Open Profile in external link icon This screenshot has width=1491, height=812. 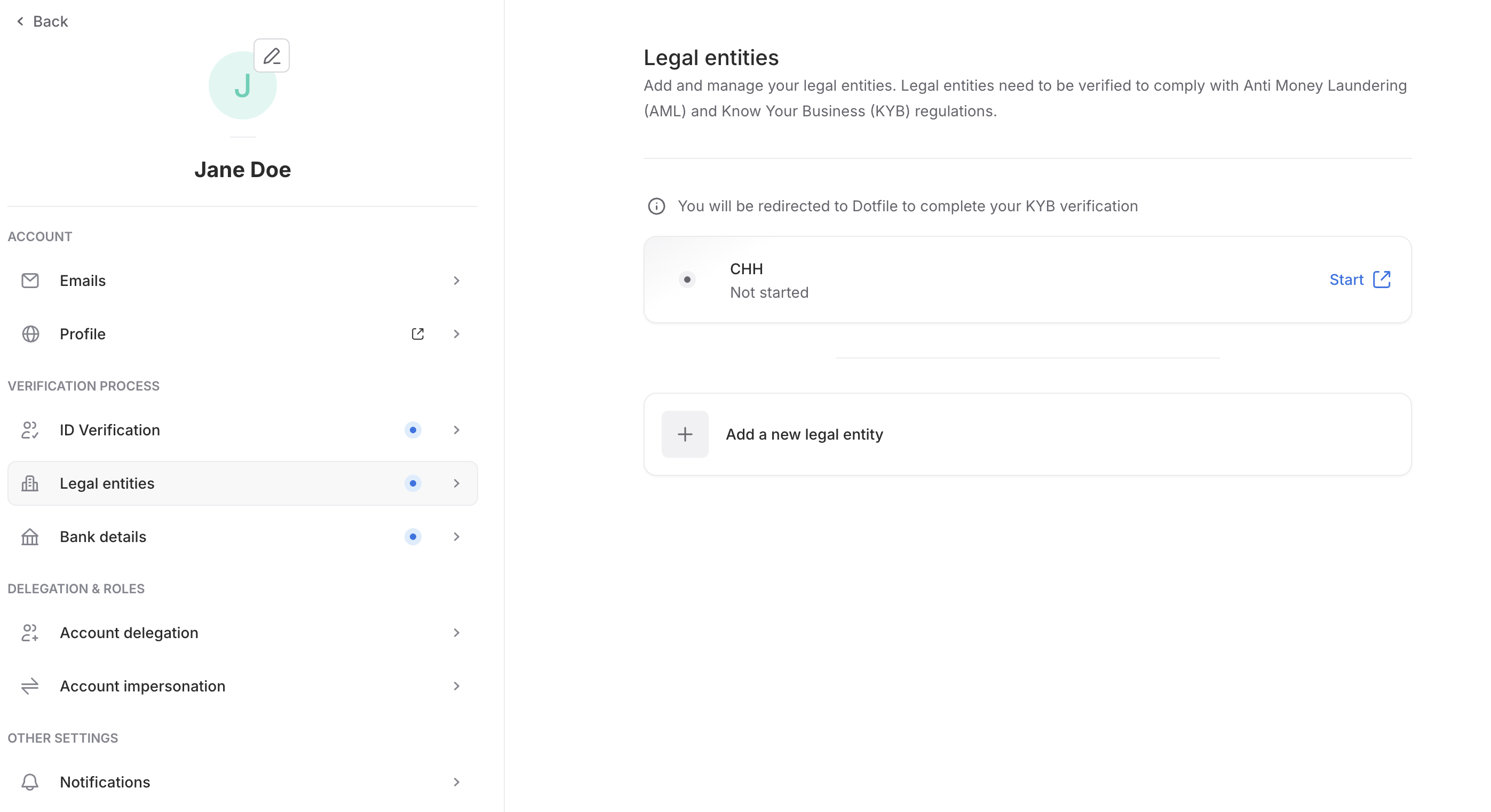point(417,334)
